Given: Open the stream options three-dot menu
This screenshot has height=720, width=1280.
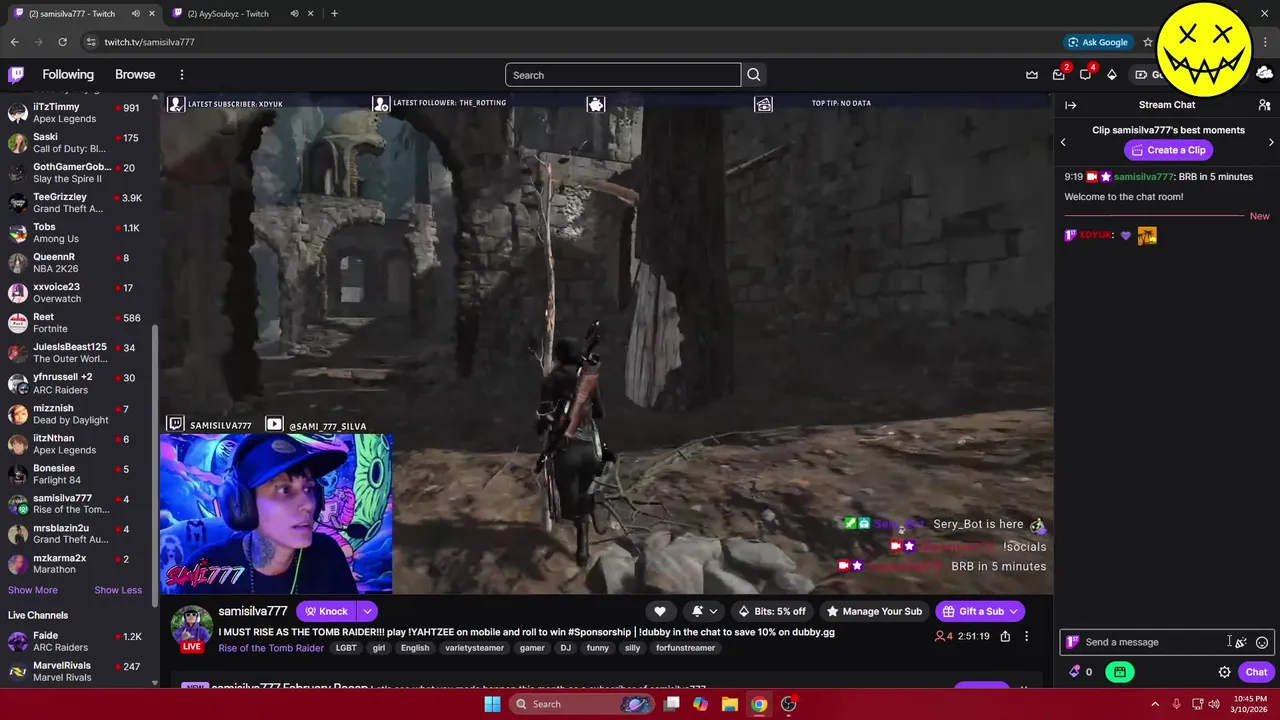Looking at the screenshot, I should click(1026, 636).
